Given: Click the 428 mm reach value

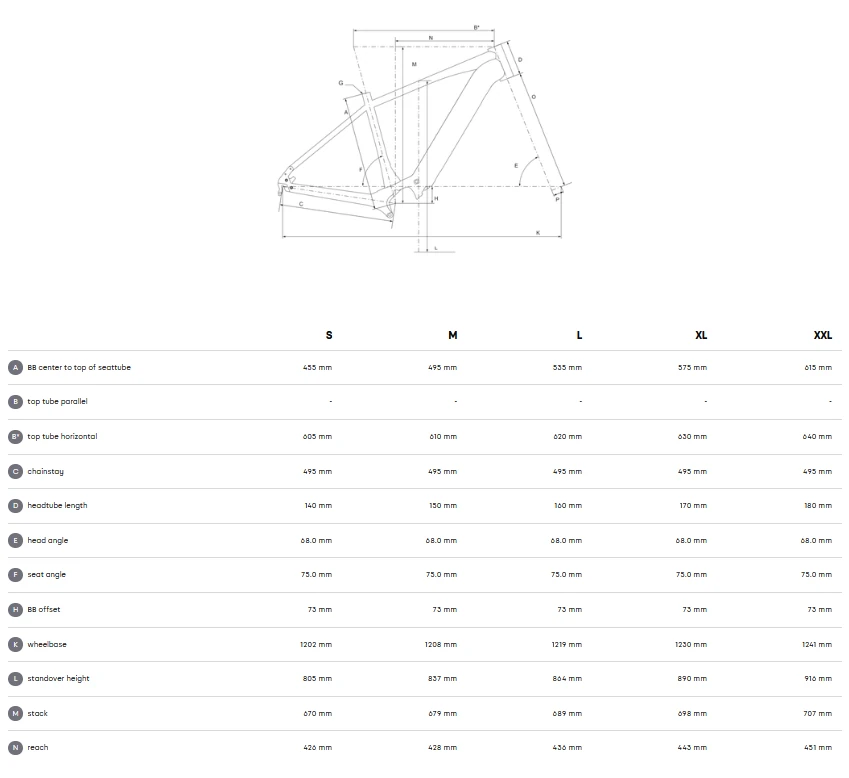Looking at the screenshot, I should coord(442,748).
